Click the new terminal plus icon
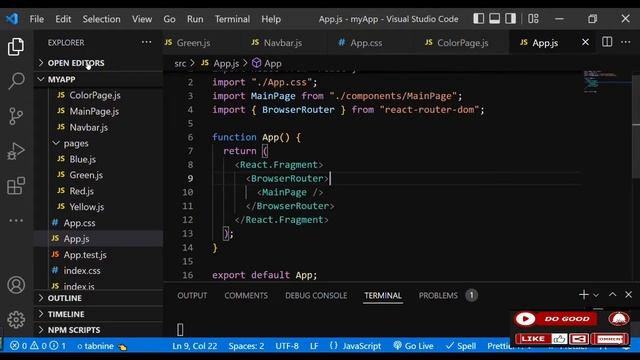This screenshot has width=640, height=360. (x=584, y=294)
